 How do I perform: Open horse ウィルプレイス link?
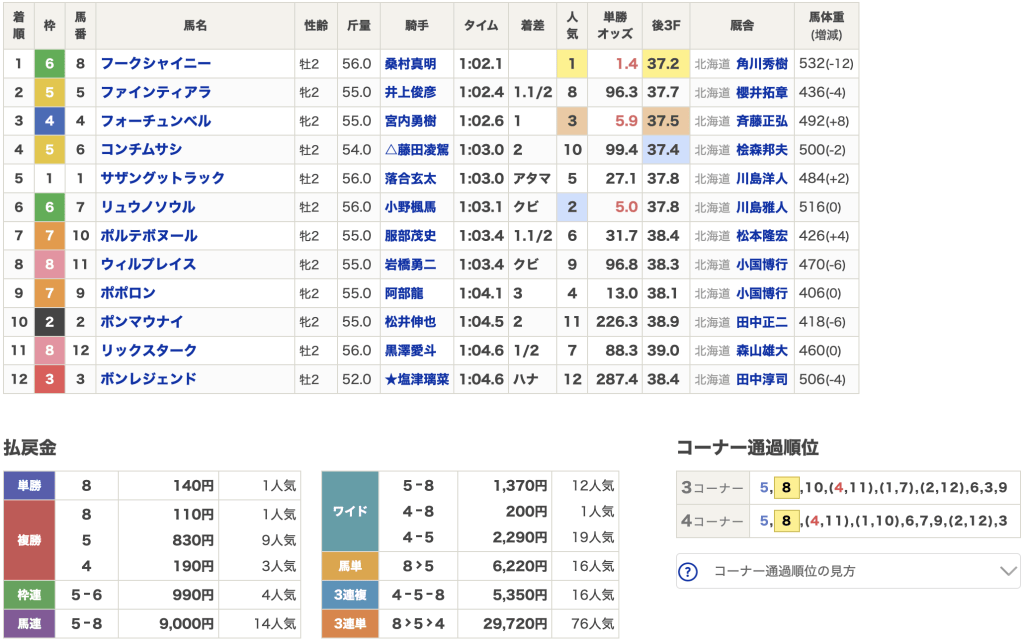(148, 265)
